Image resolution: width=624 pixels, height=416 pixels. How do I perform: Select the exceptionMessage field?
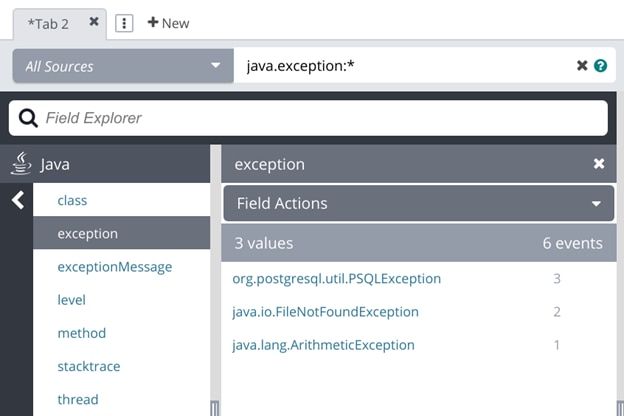pyautogui.click(x=114, y=267)
